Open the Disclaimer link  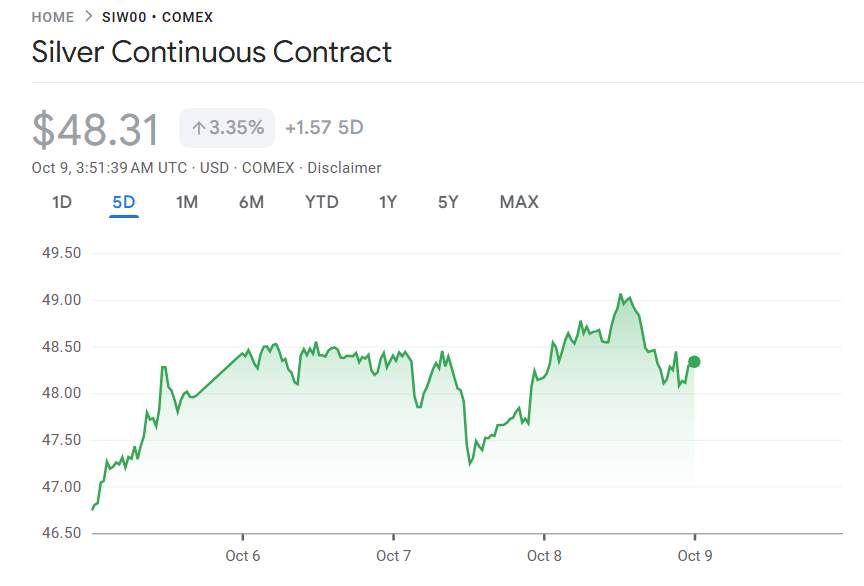click(x=344, y=168)
